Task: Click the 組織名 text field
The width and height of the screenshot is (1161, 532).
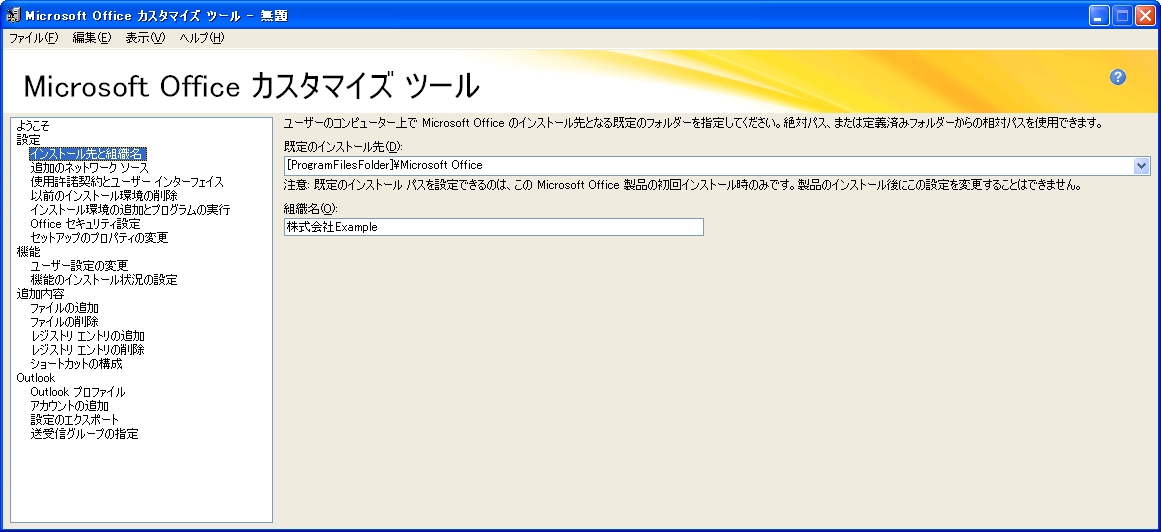Action: click(493, 227)
